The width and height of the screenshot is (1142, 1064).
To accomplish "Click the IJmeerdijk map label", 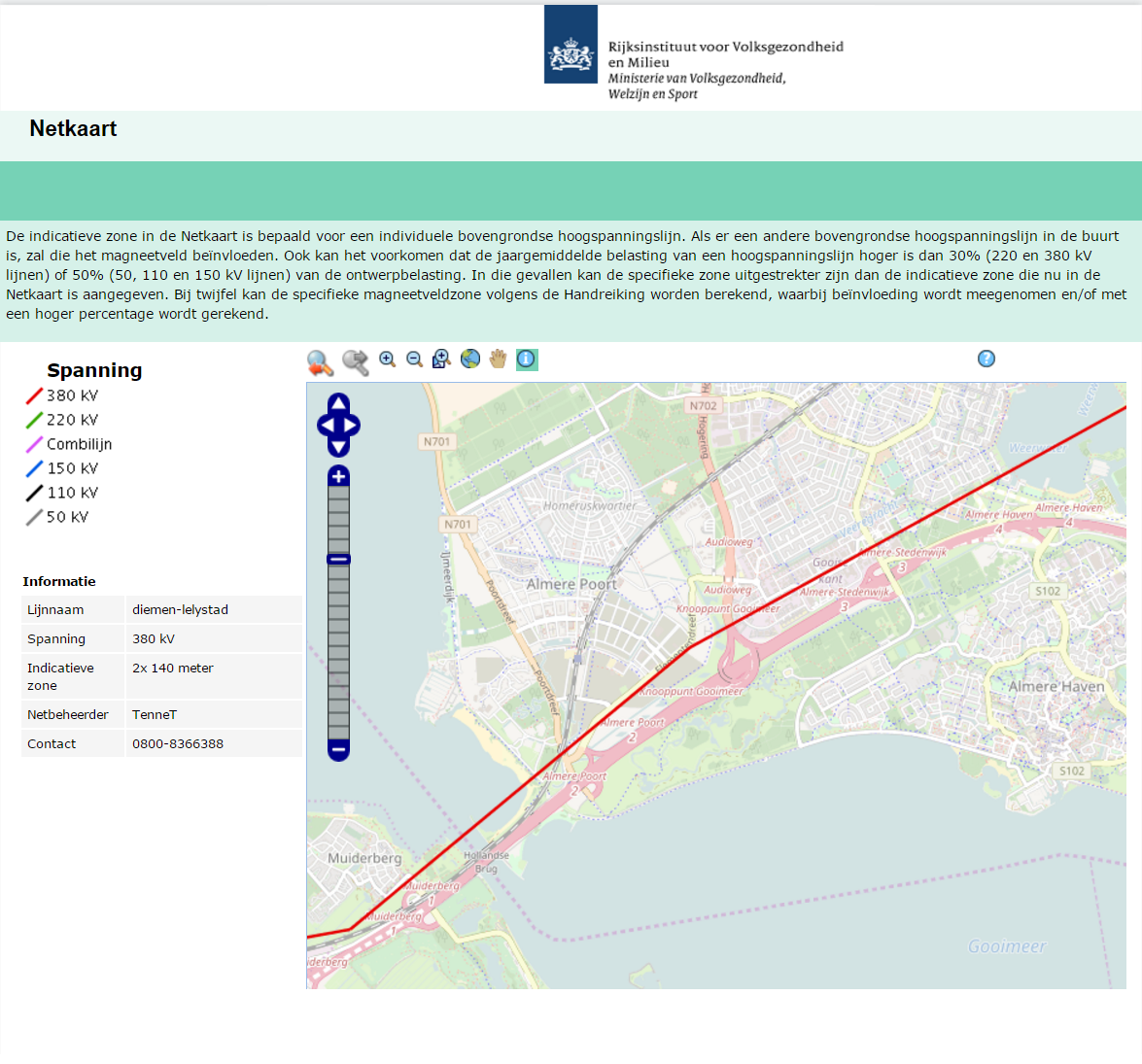I will click(446, 577).
